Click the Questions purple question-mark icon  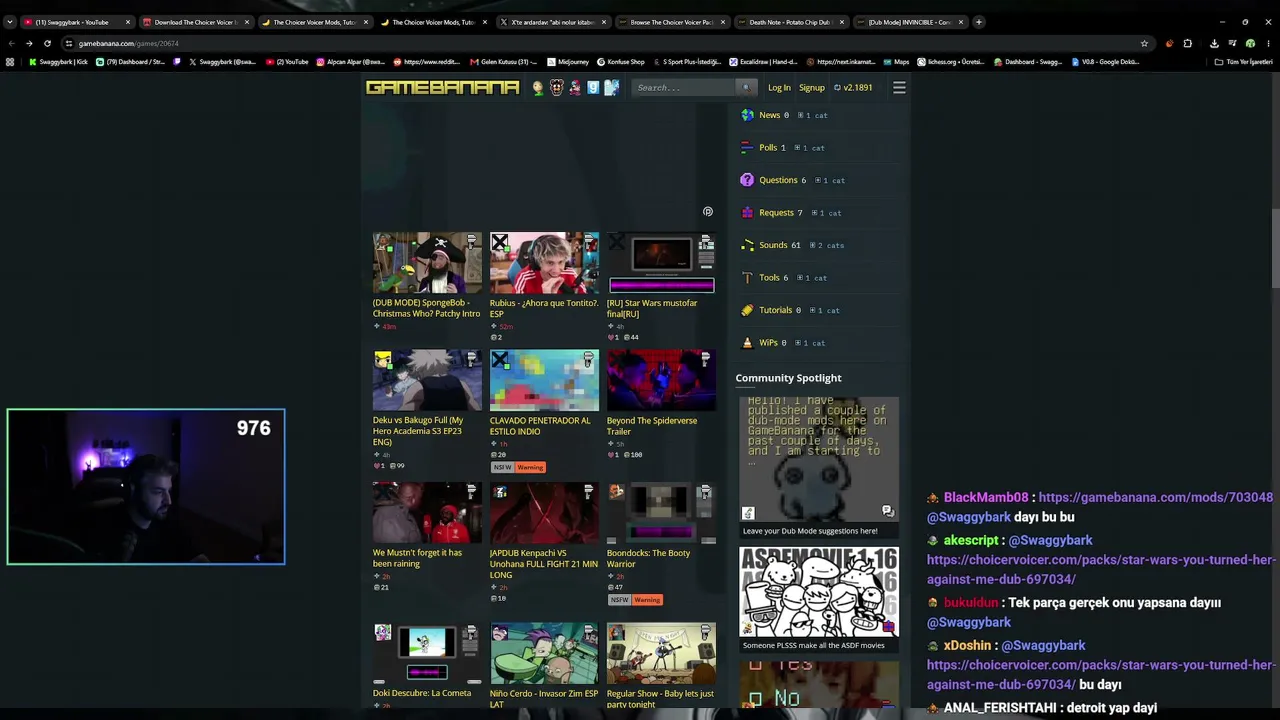(x=747, y=180)
